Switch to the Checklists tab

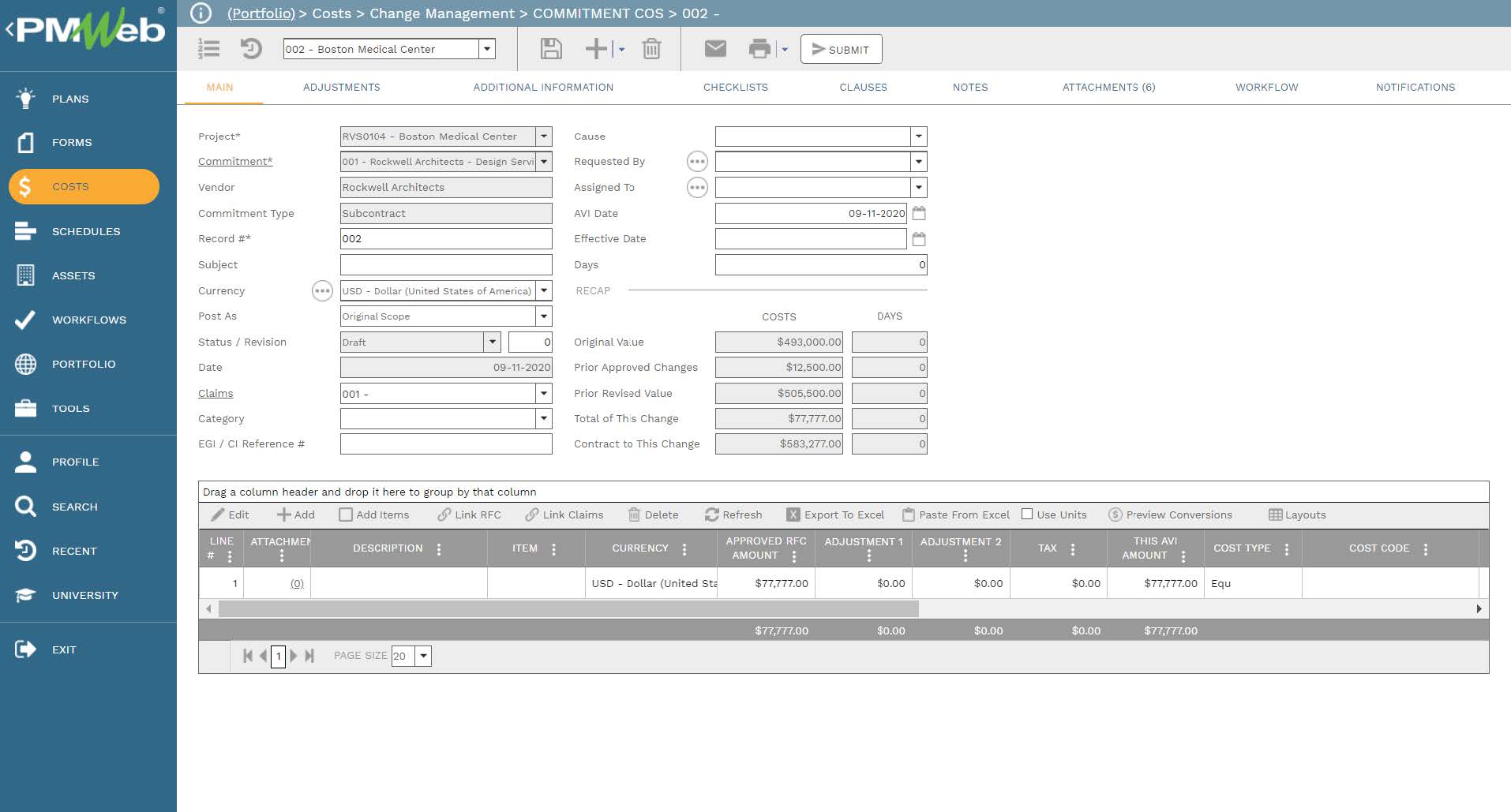[736, 88]
